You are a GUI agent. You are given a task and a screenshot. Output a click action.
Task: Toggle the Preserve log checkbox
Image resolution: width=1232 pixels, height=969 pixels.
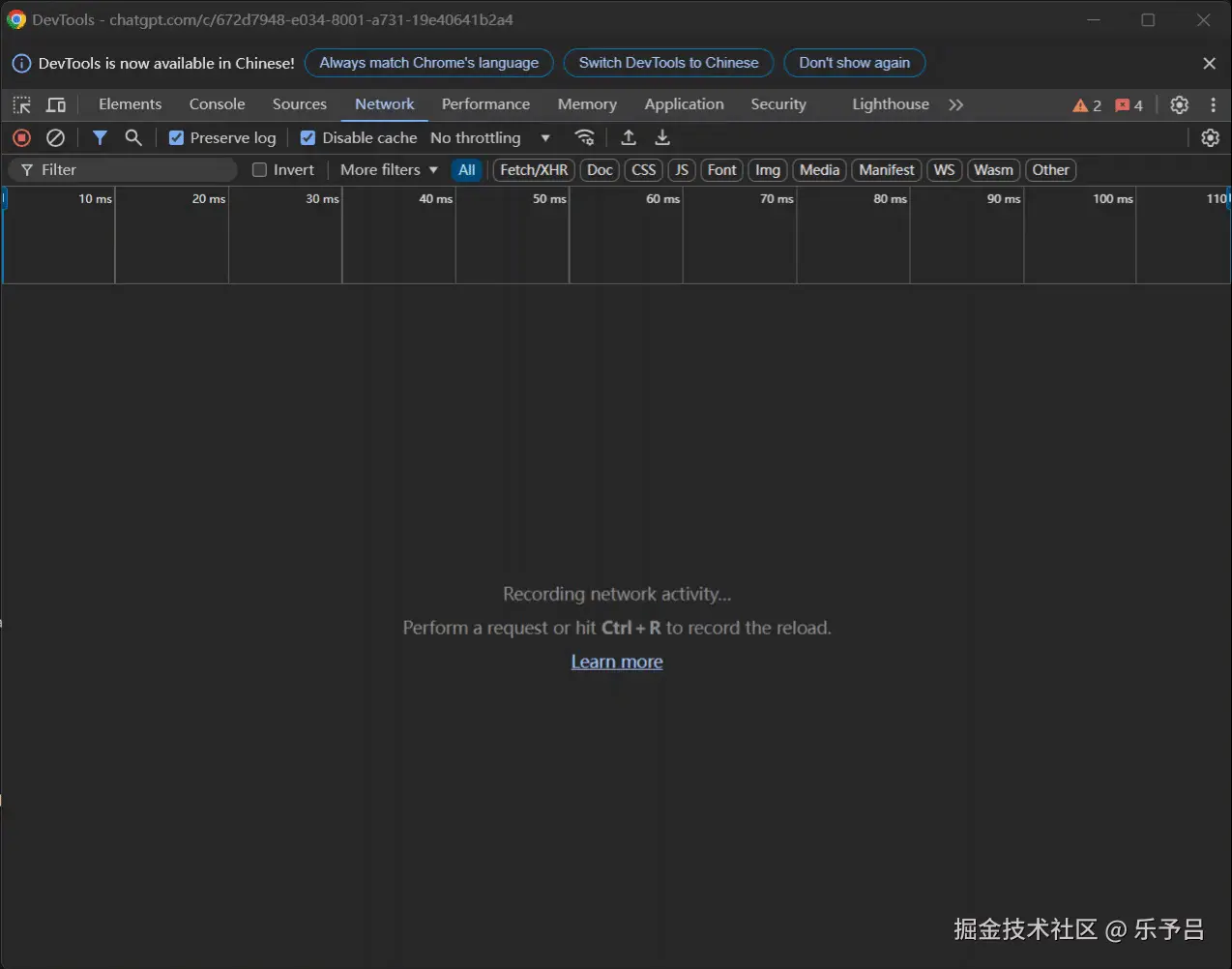[176, 137]
